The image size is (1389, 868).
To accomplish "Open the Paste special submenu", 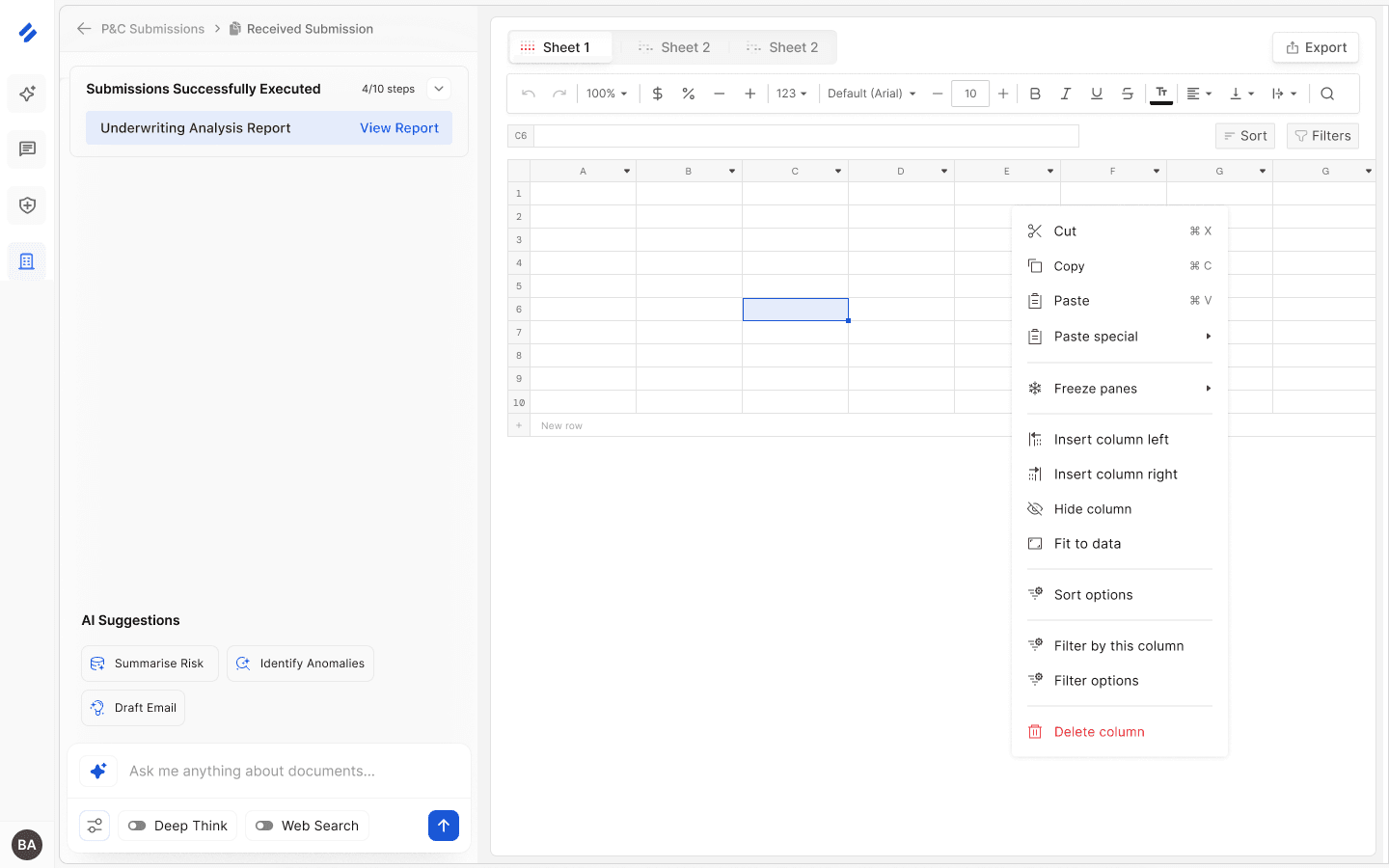I will click(x=1120, y=337).
